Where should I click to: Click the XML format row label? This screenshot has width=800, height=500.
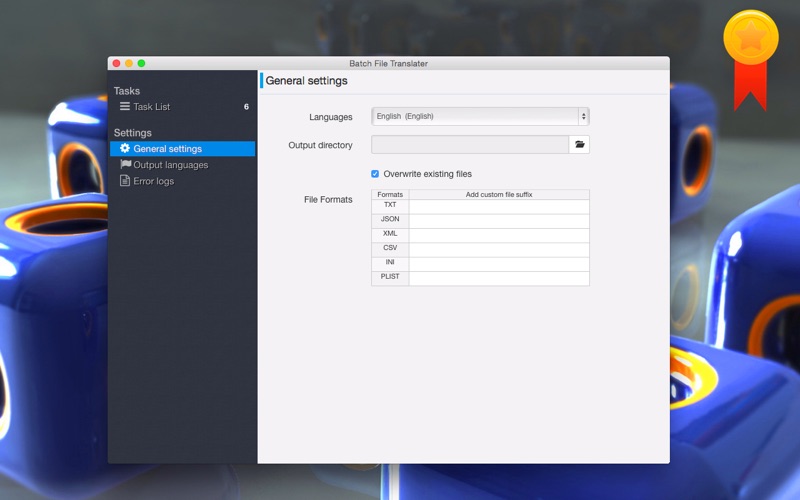[x=390, y=234]
